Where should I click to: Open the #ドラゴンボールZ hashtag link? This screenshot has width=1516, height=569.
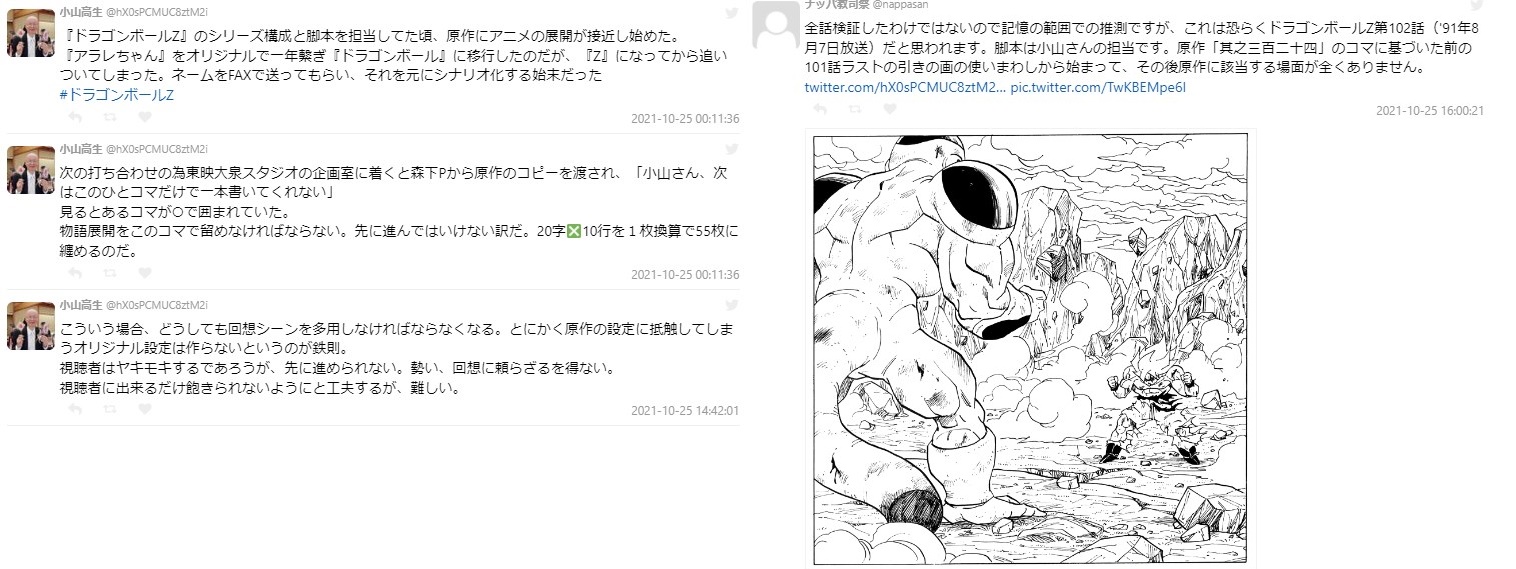click(x=117, y=95)
